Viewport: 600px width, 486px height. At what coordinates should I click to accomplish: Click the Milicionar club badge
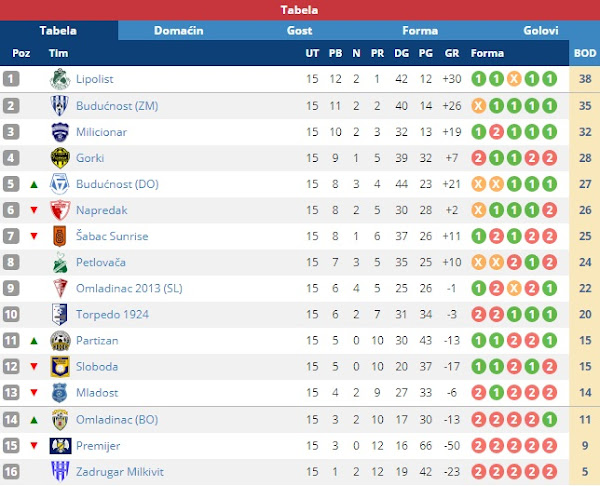pyautogui.click(x=60, y=132)
